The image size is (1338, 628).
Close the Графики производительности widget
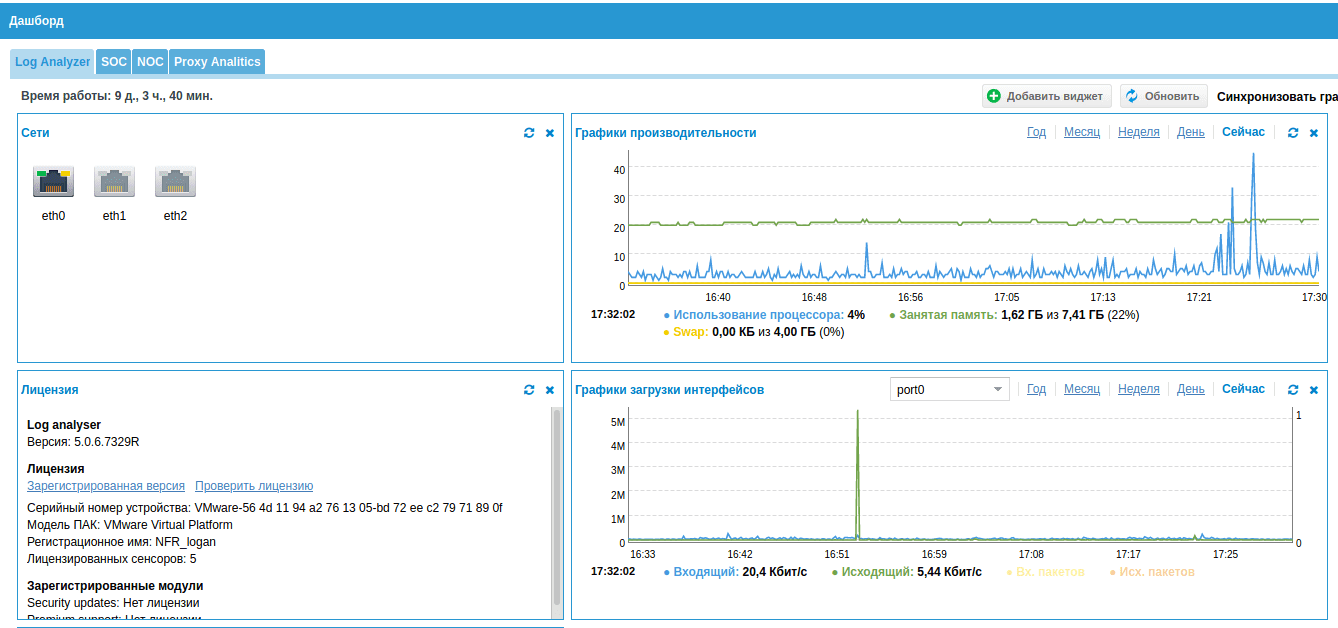pos(1314,133)
